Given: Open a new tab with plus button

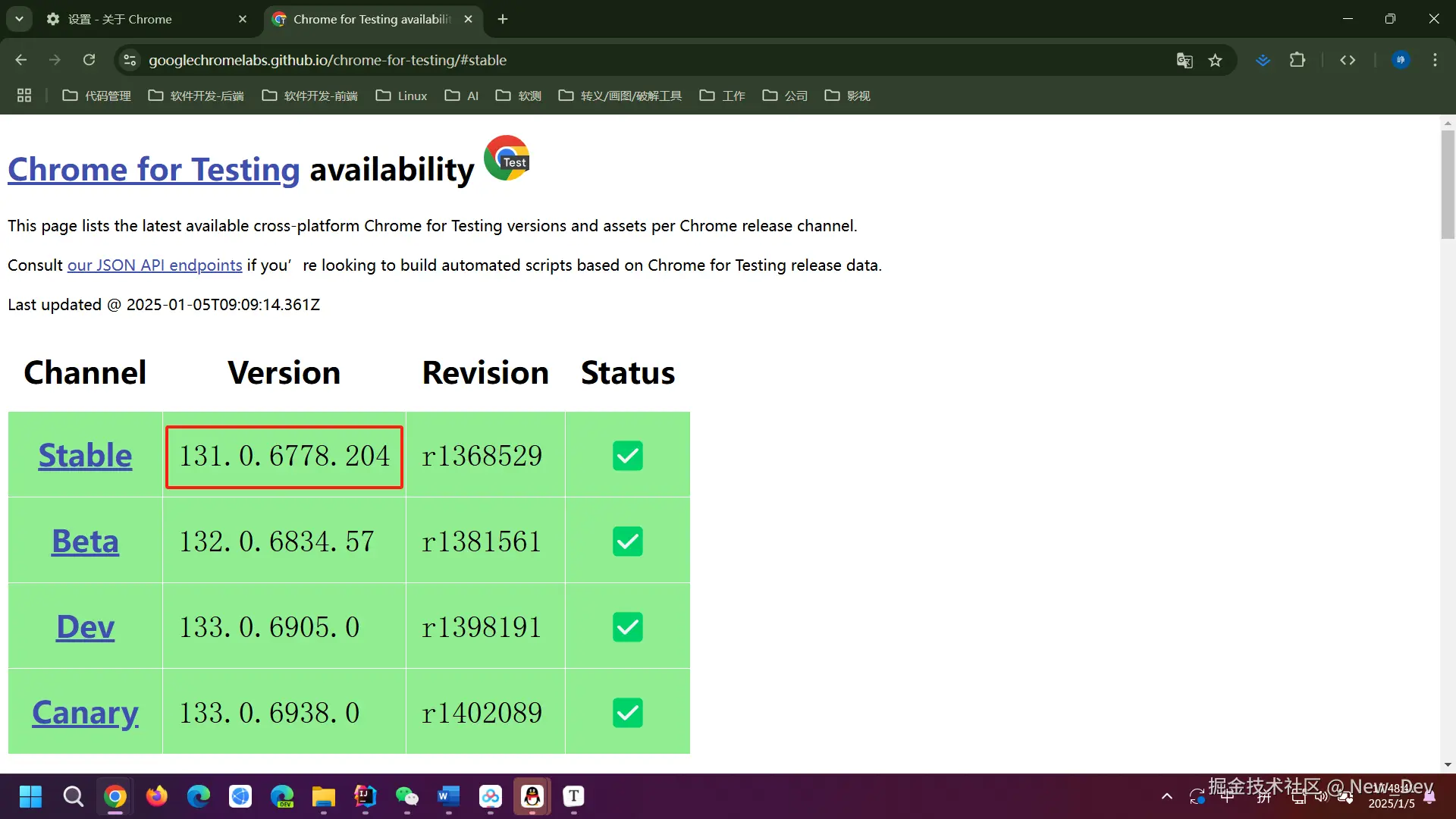Looking at the screenshot, I should 503,19.
